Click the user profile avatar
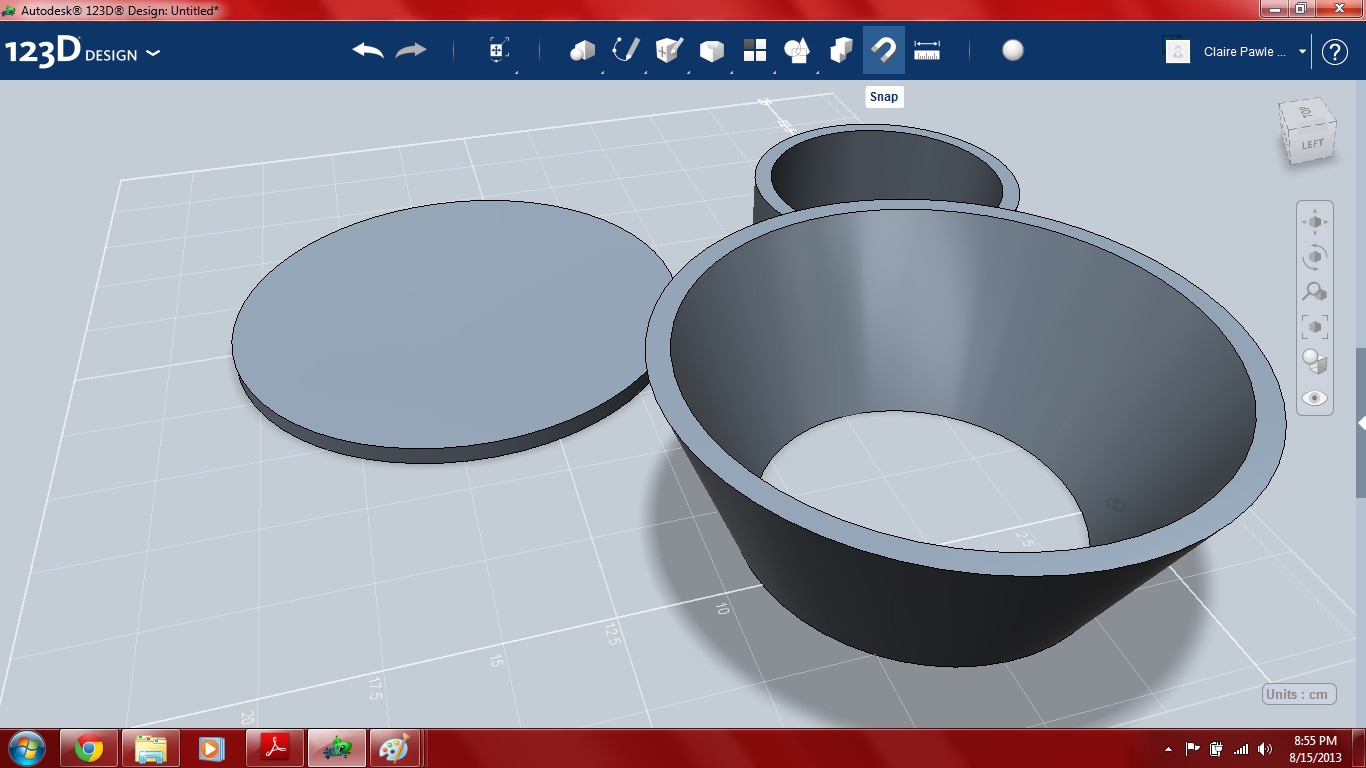 point(1178,51)
